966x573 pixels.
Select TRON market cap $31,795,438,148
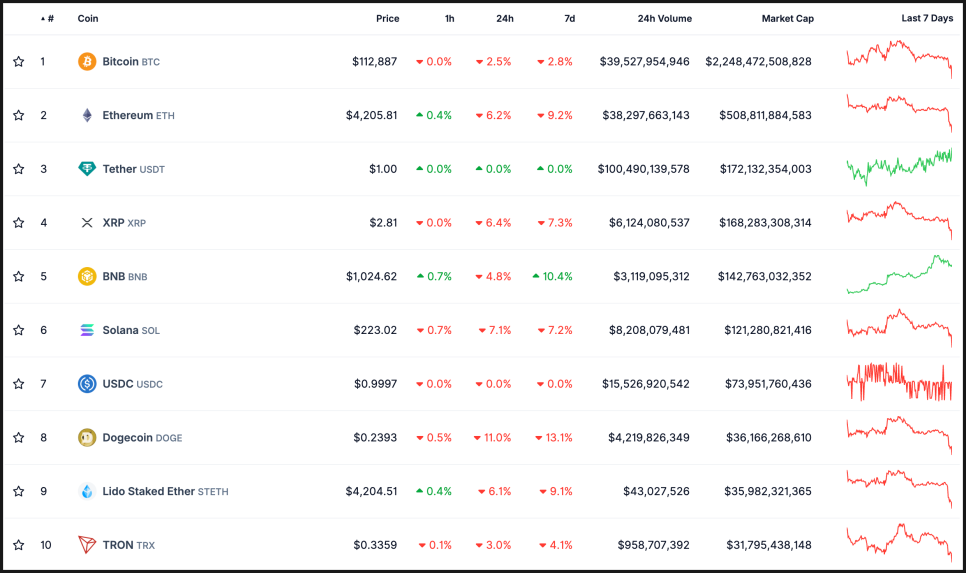tap(769, 545)
